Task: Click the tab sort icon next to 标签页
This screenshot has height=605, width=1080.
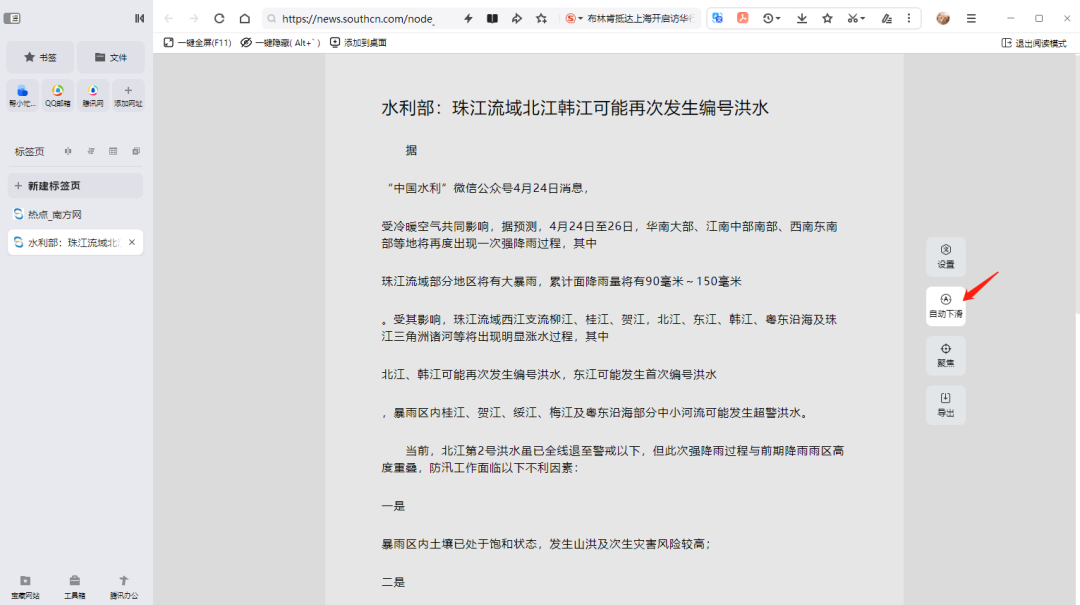Action: (91, 151)
